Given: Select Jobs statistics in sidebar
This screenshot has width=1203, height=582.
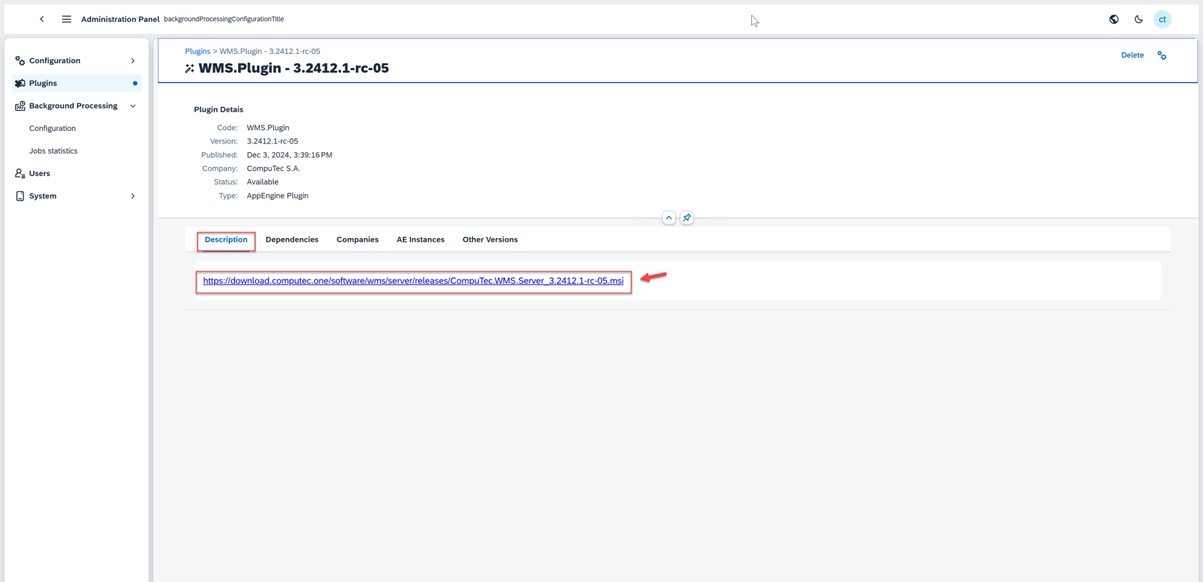Looking at the screenshot, I should coord(53,151).
